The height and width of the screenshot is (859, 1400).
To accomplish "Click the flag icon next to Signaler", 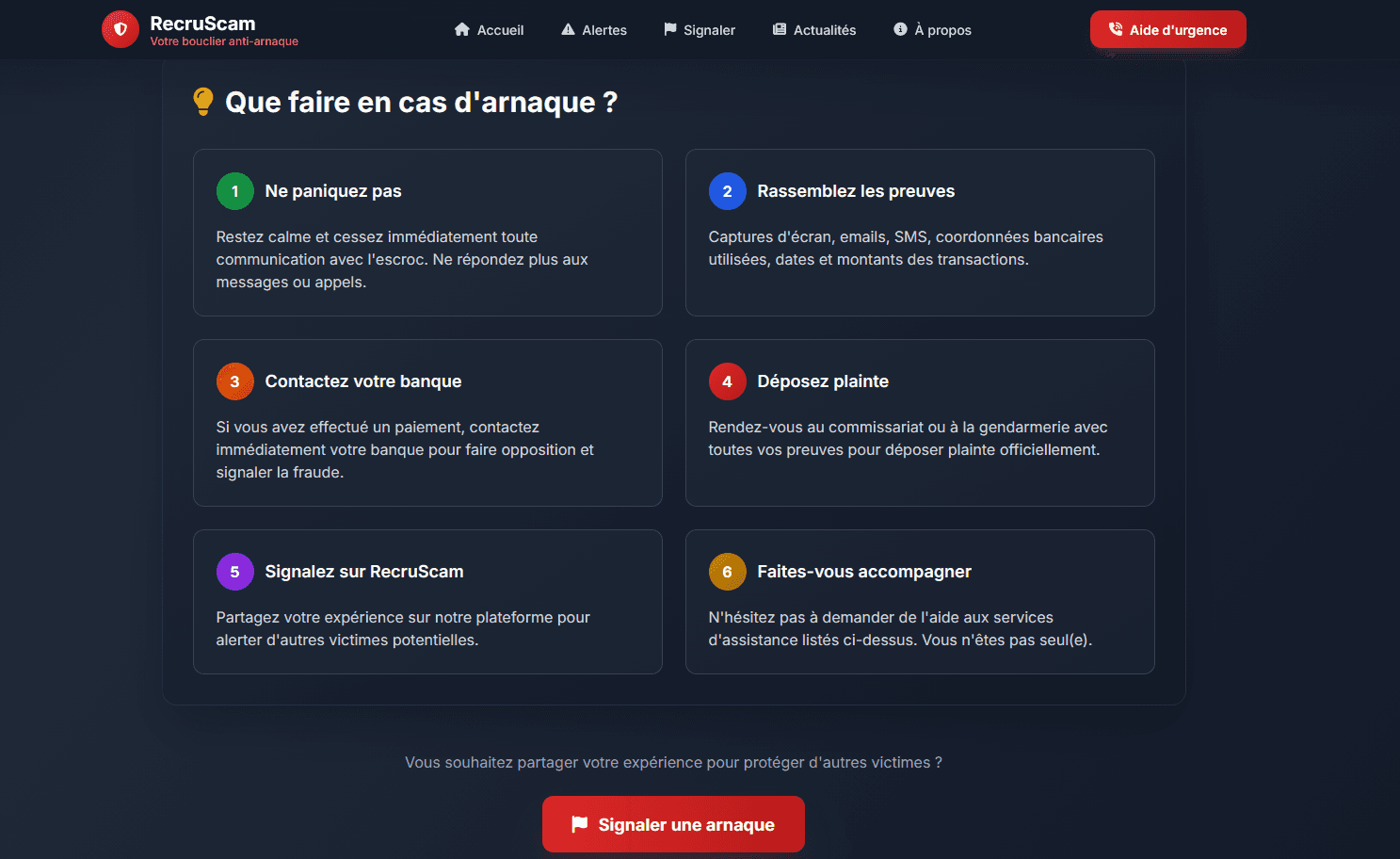I will (670, 29).
